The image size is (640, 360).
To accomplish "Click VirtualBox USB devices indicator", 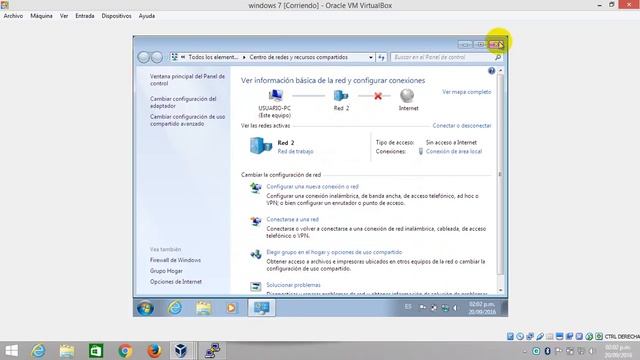I will pyautogui.click(x=540, y=336).
